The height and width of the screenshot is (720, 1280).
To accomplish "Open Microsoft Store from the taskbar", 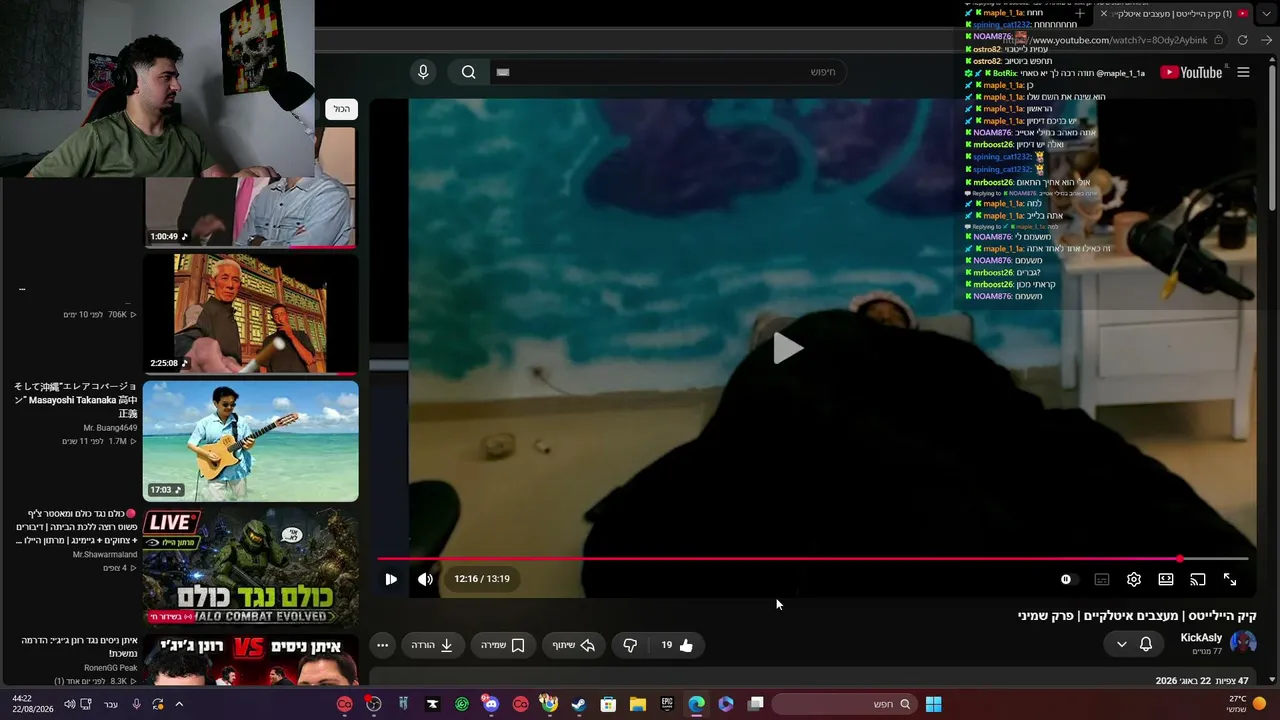I will pyautogui.click(x=608, y=704).
